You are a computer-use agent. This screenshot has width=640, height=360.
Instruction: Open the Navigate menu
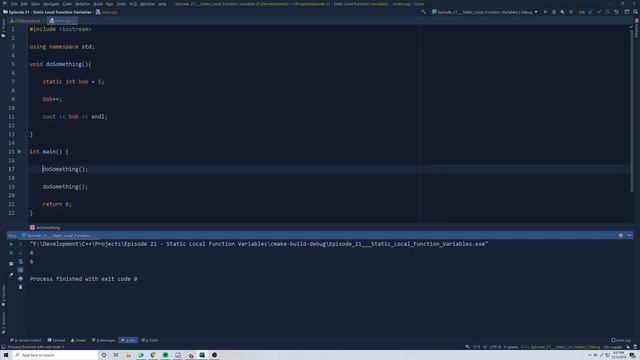(51, 4)
